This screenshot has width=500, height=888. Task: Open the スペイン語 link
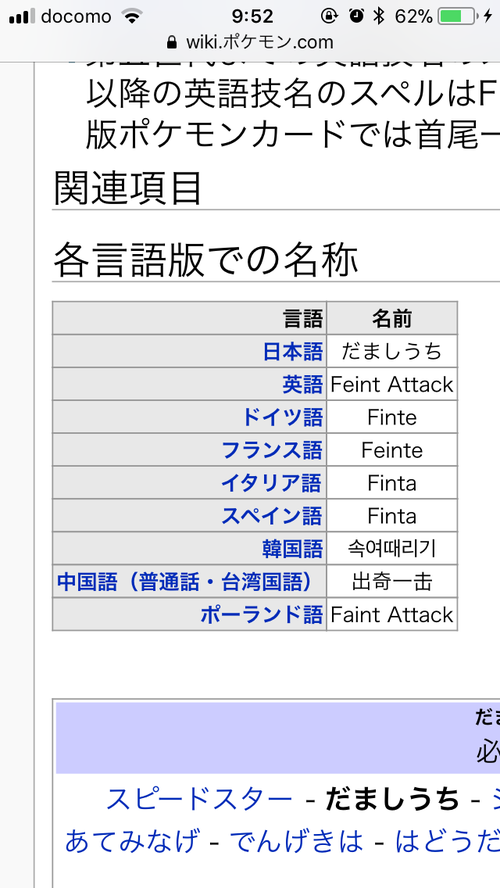[x=271, y=516]
